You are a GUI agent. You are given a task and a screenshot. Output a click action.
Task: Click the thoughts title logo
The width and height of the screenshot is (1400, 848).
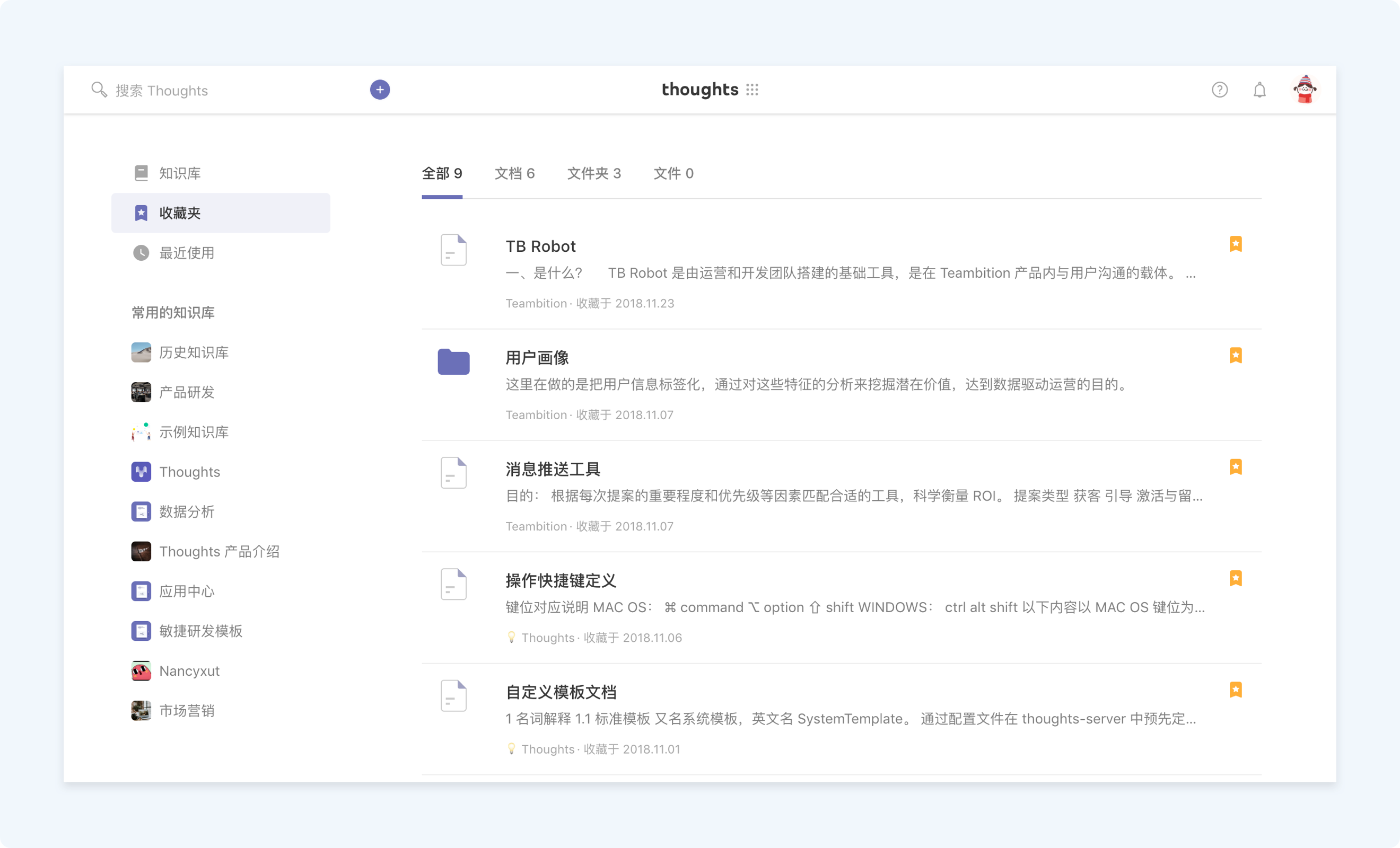700,90
